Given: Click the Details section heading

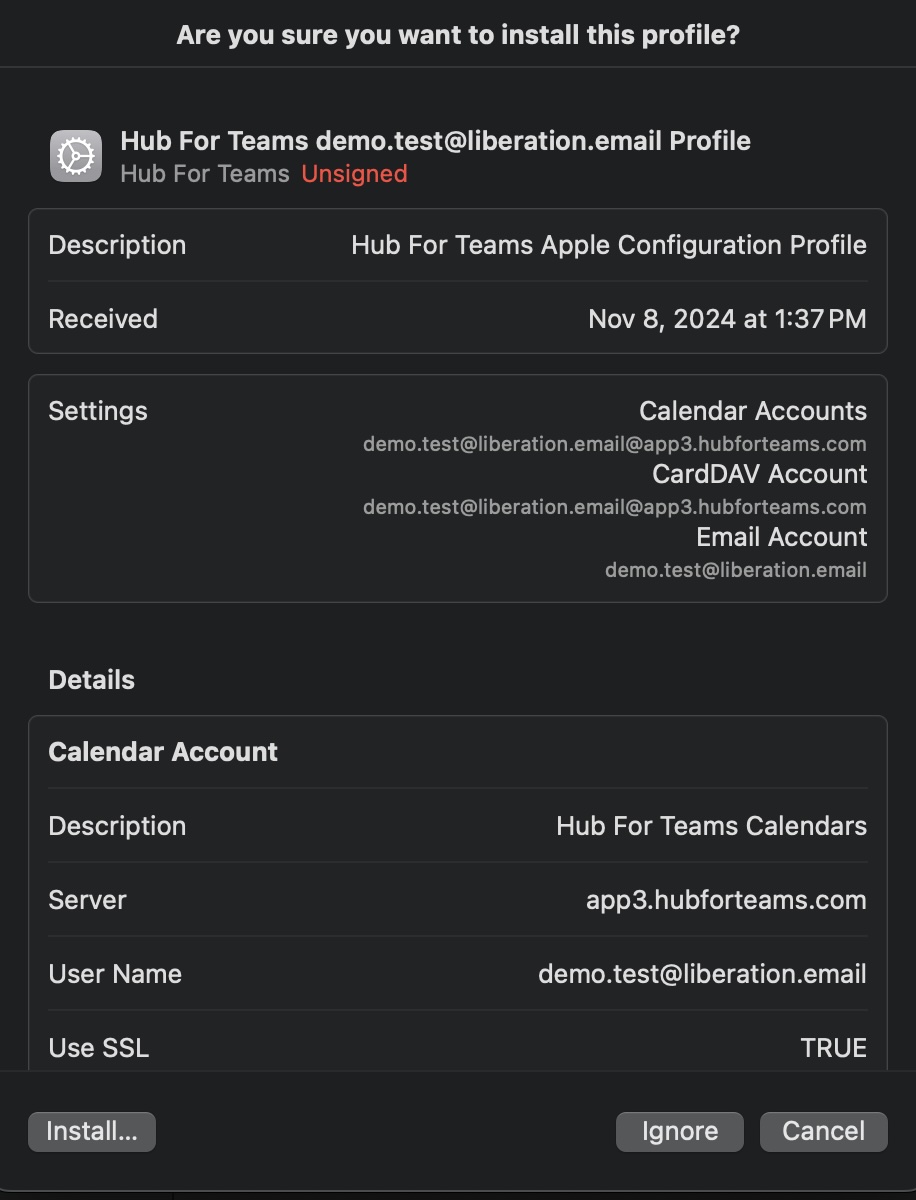Looking at the screenshot, I should pyautogui.click(x=92, y=680).
